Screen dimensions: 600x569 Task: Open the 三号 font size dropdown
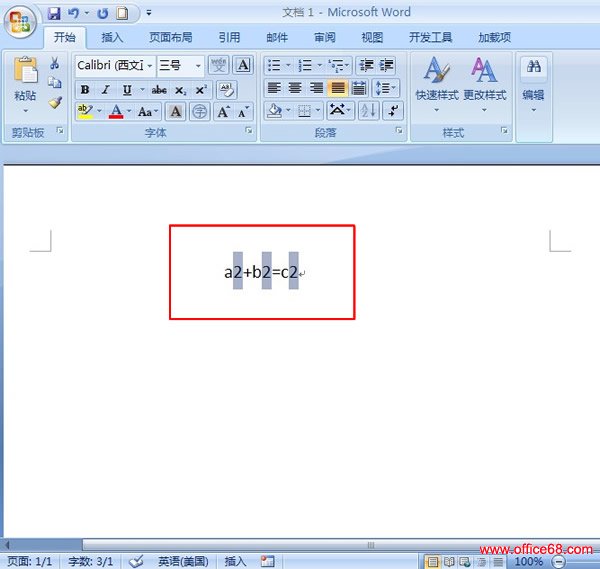click(198, 66)
